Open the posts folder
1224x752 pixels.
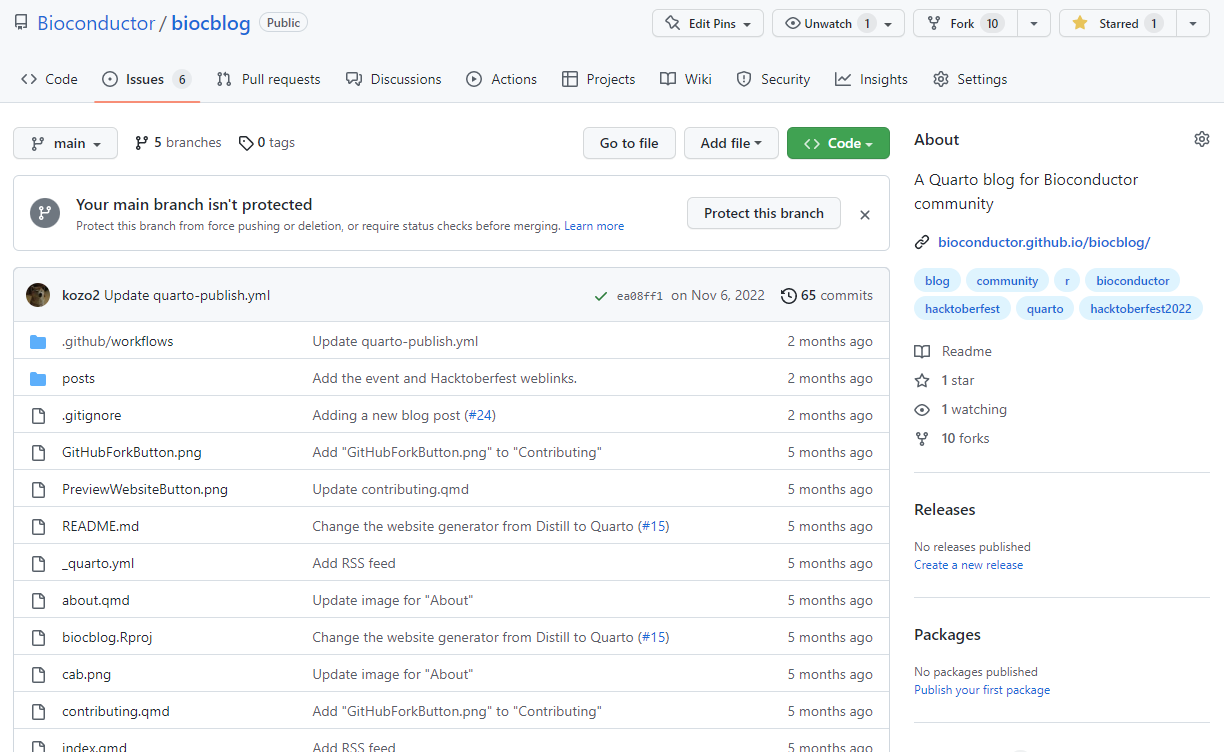[78, 378]
